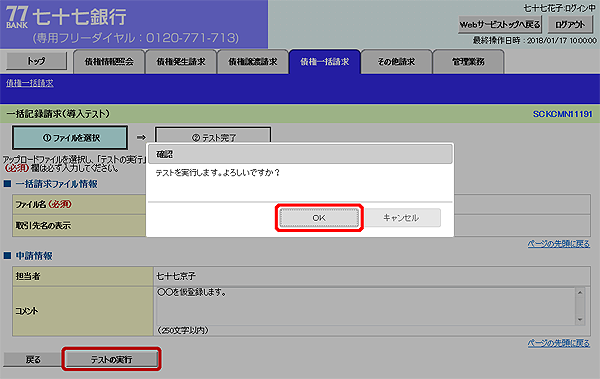Viewport: 600px width, 379px height.
Task: Click the 戻る button at bottom
Action: (33, 359)
